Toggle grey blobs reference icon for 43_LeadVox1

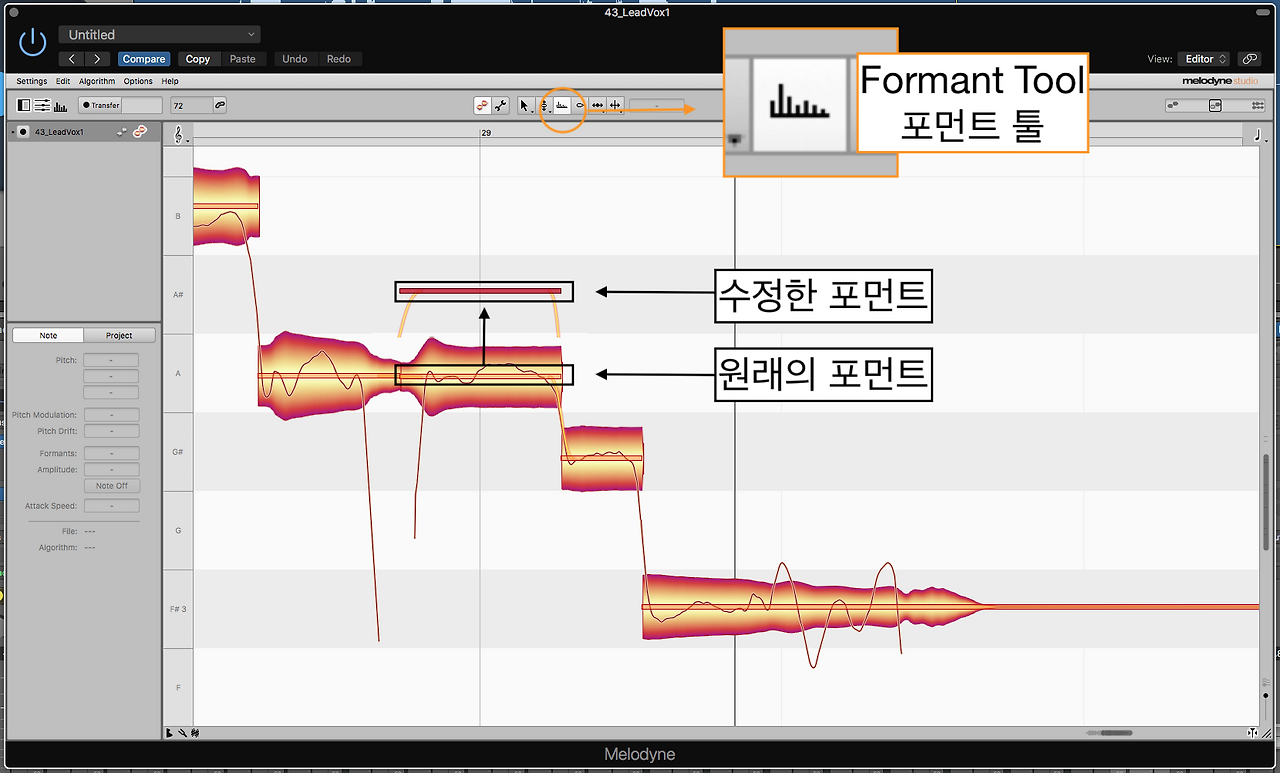coord(122,132)
